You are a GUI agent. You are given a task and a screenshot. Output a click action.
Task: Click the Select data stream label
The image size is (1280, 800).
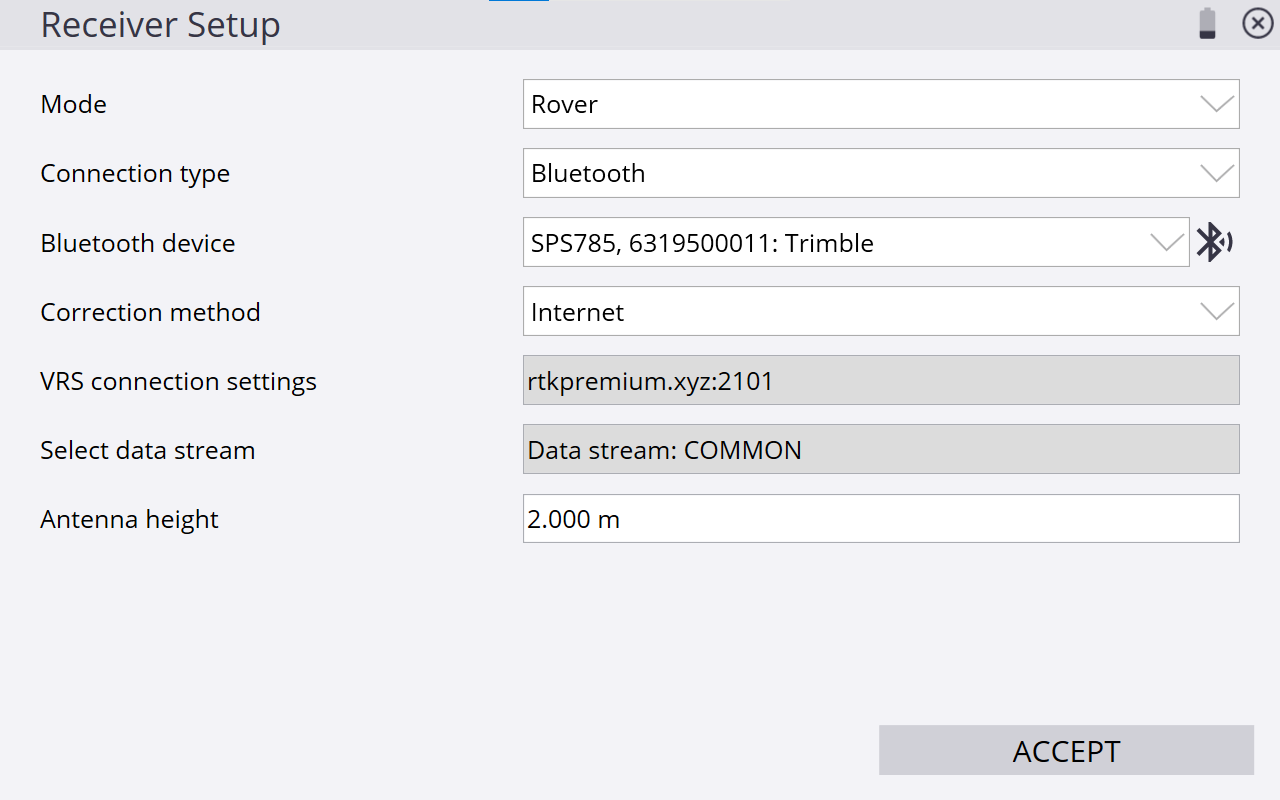[x=147, y=450]
